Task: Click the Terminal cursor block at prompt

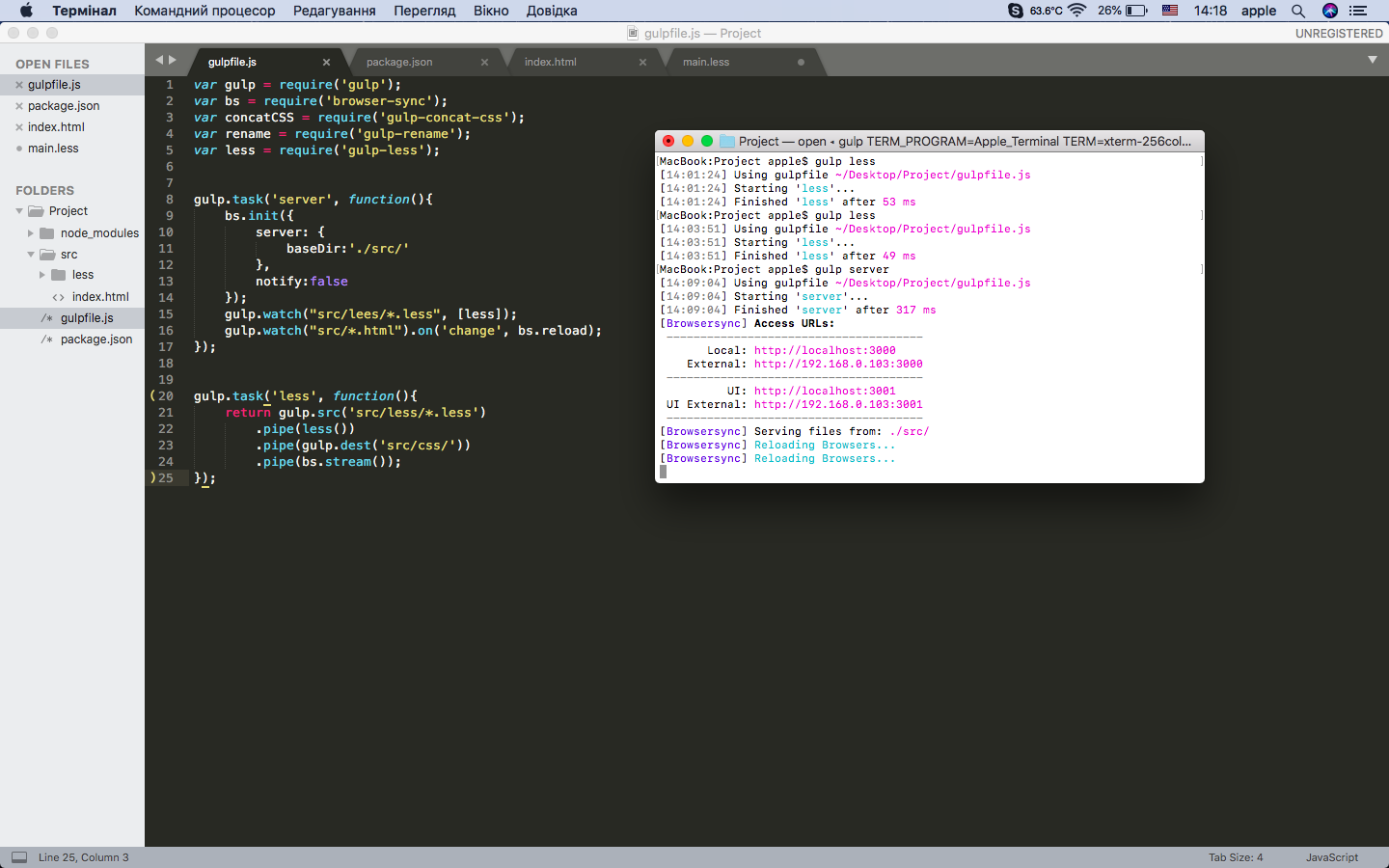Action: click(x=663, y=473)
